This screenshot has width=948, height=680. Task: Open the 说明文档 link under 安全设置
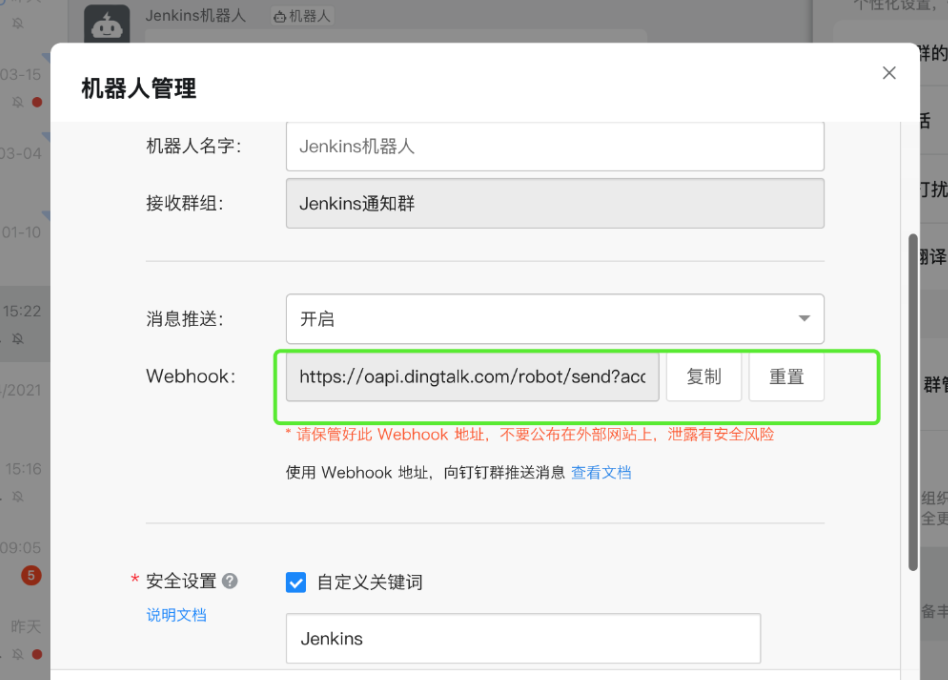177,615
